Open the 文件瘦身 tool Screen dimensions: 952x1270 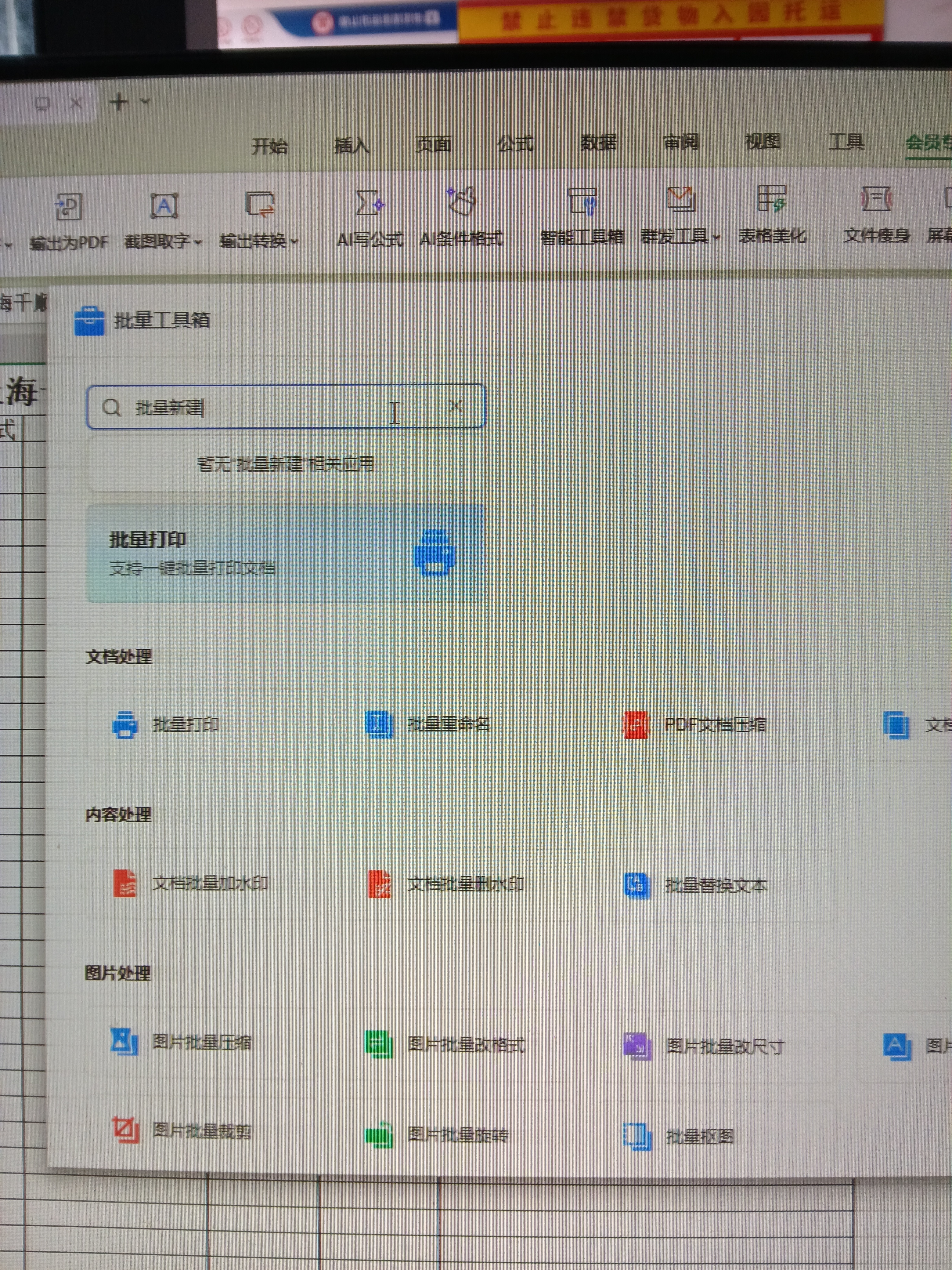[876, 199]
